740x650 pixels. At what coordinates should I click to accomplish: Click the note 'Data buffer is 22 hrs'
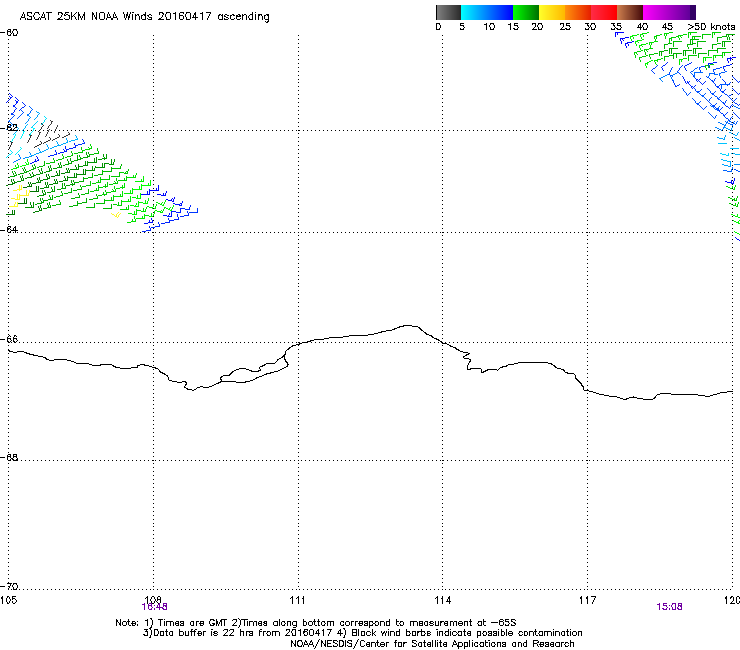203,633
